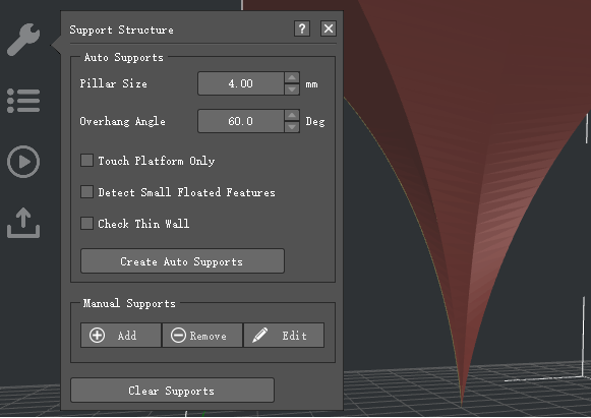This screenshot has height=418, width=591.
Task: Enable Detect Small Floated Features checkbox
Action: (x=87, y=191)
